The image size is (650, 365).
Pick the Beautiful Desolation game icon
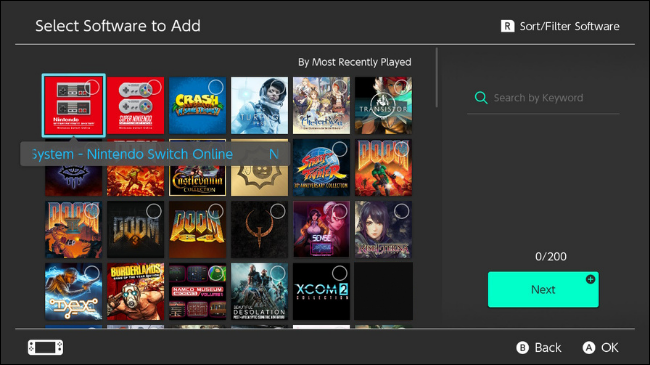click(x=260, y=292)
